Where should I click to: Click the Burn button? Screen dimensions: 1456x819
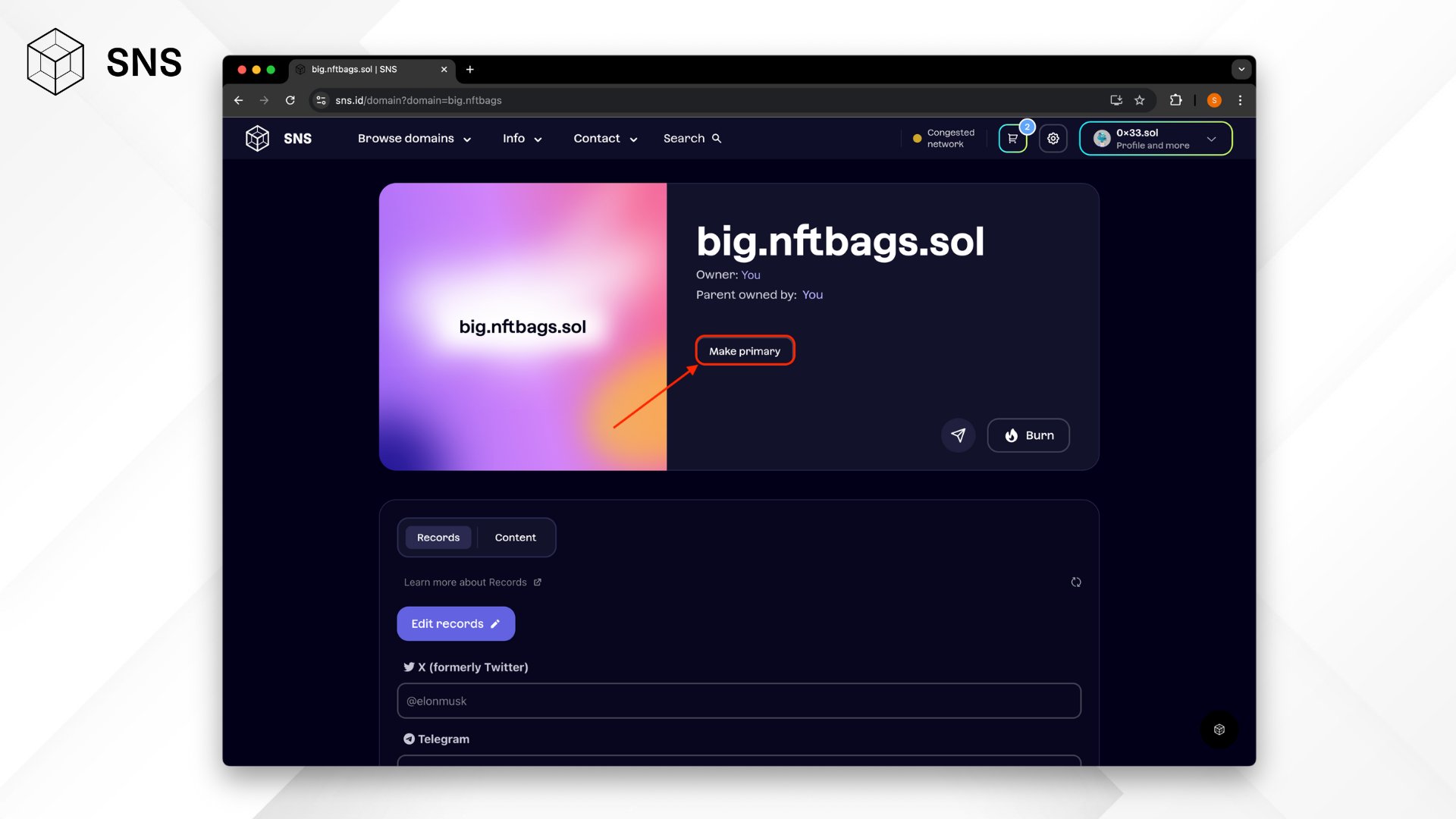coord(1028,435)
